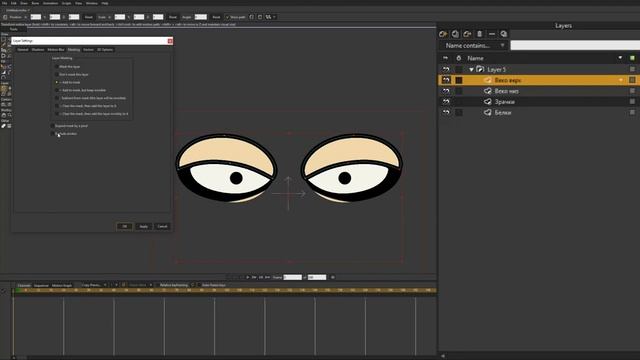Click the Layers panel search input field

click(x=575, y=45)
